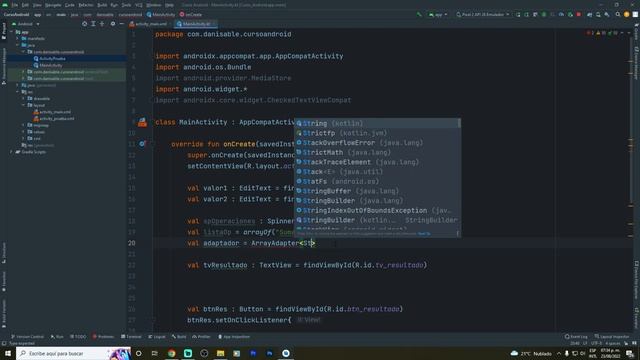Screen dimensions: 640x360
Task: Click the Make Project hammer icon
Action: (x=419, y=14)
